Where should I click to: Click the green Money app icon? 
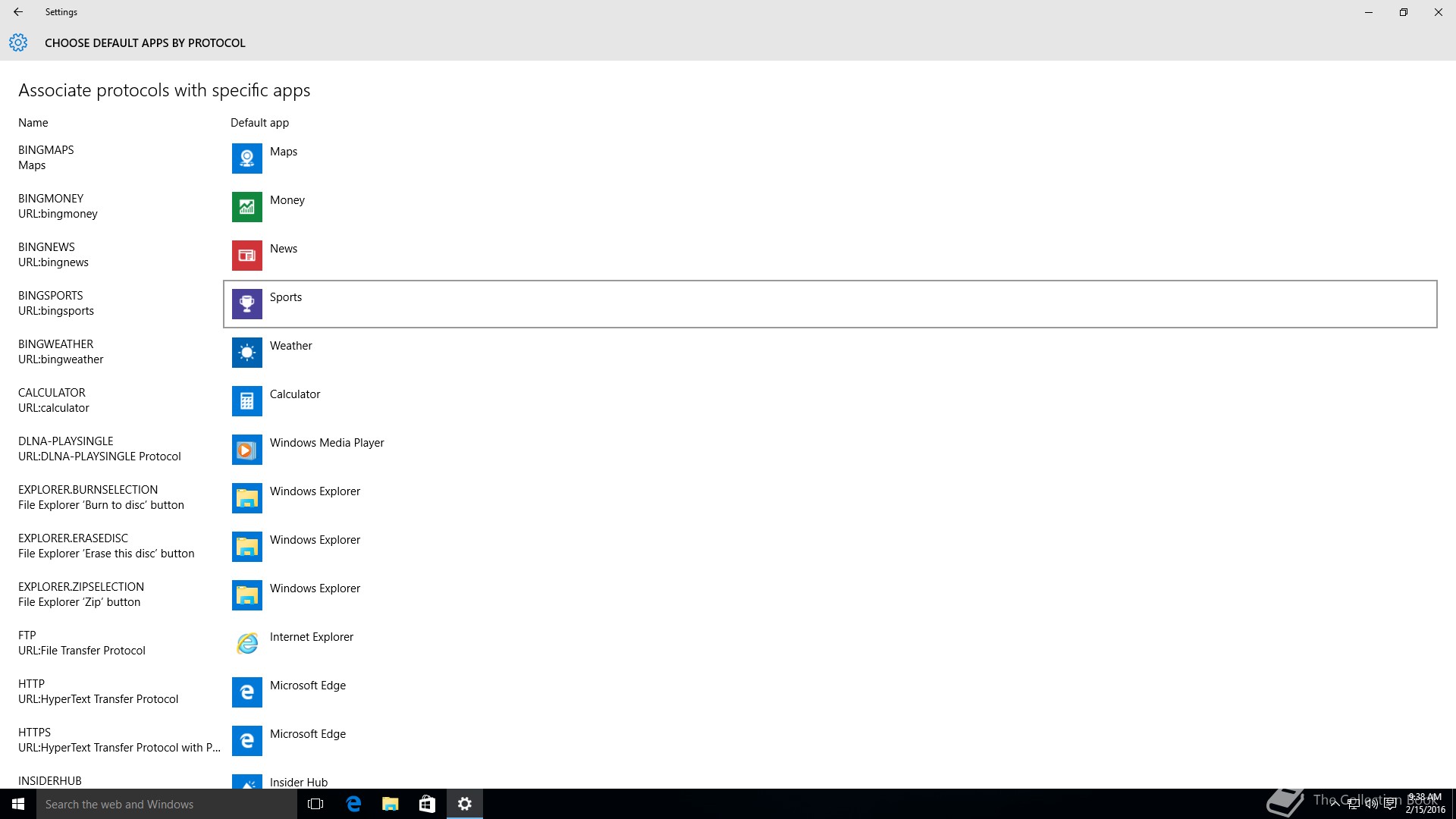[246, 207]
